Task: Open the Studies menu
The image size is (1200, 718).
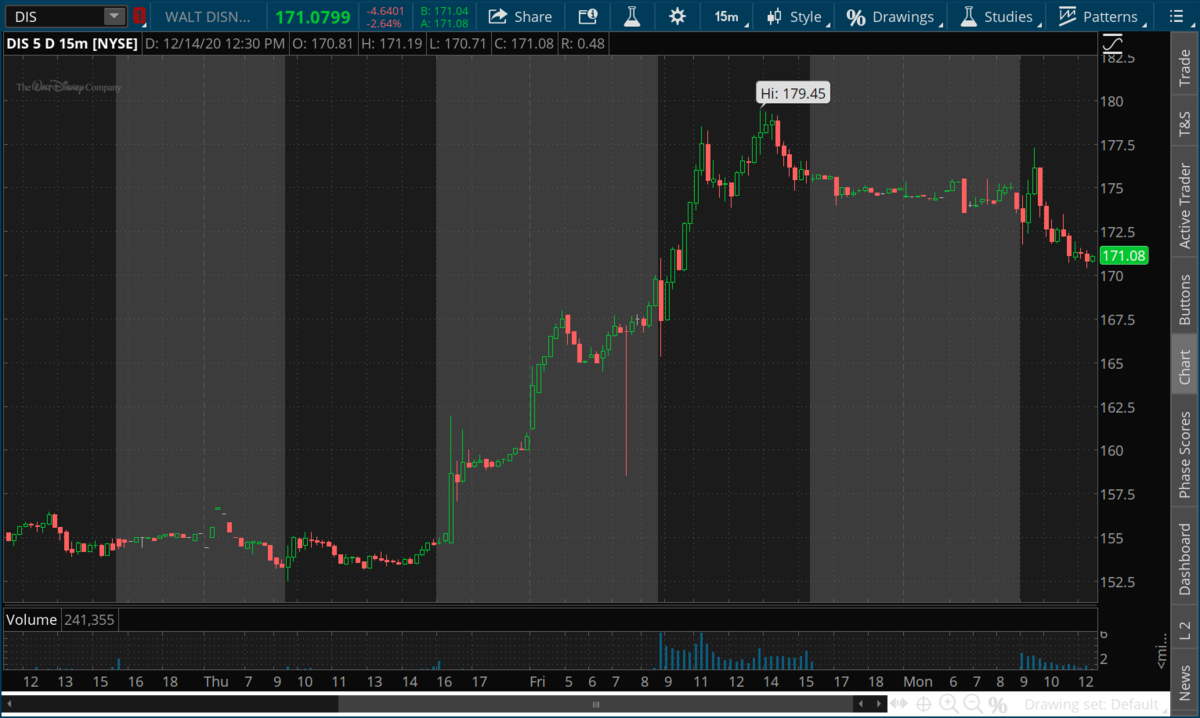Action: pos(999,16)
